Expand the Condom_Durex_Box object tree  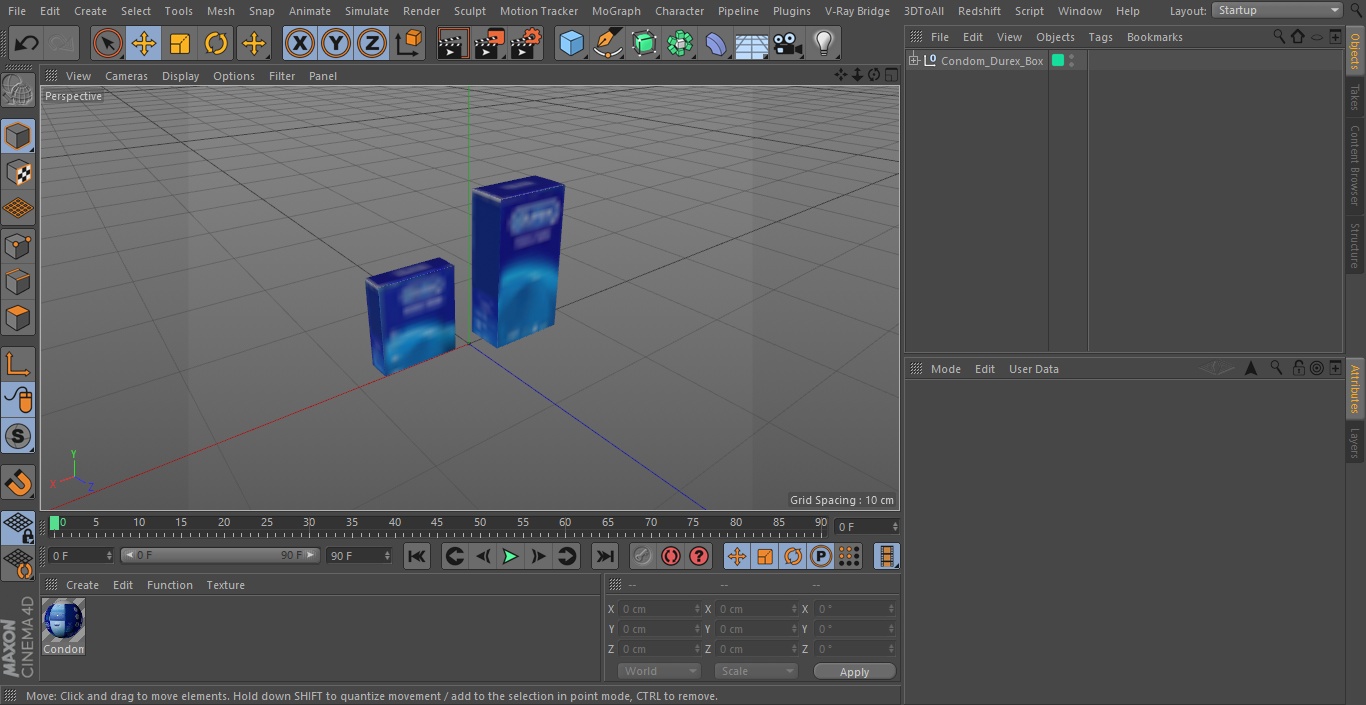[914, 61]
